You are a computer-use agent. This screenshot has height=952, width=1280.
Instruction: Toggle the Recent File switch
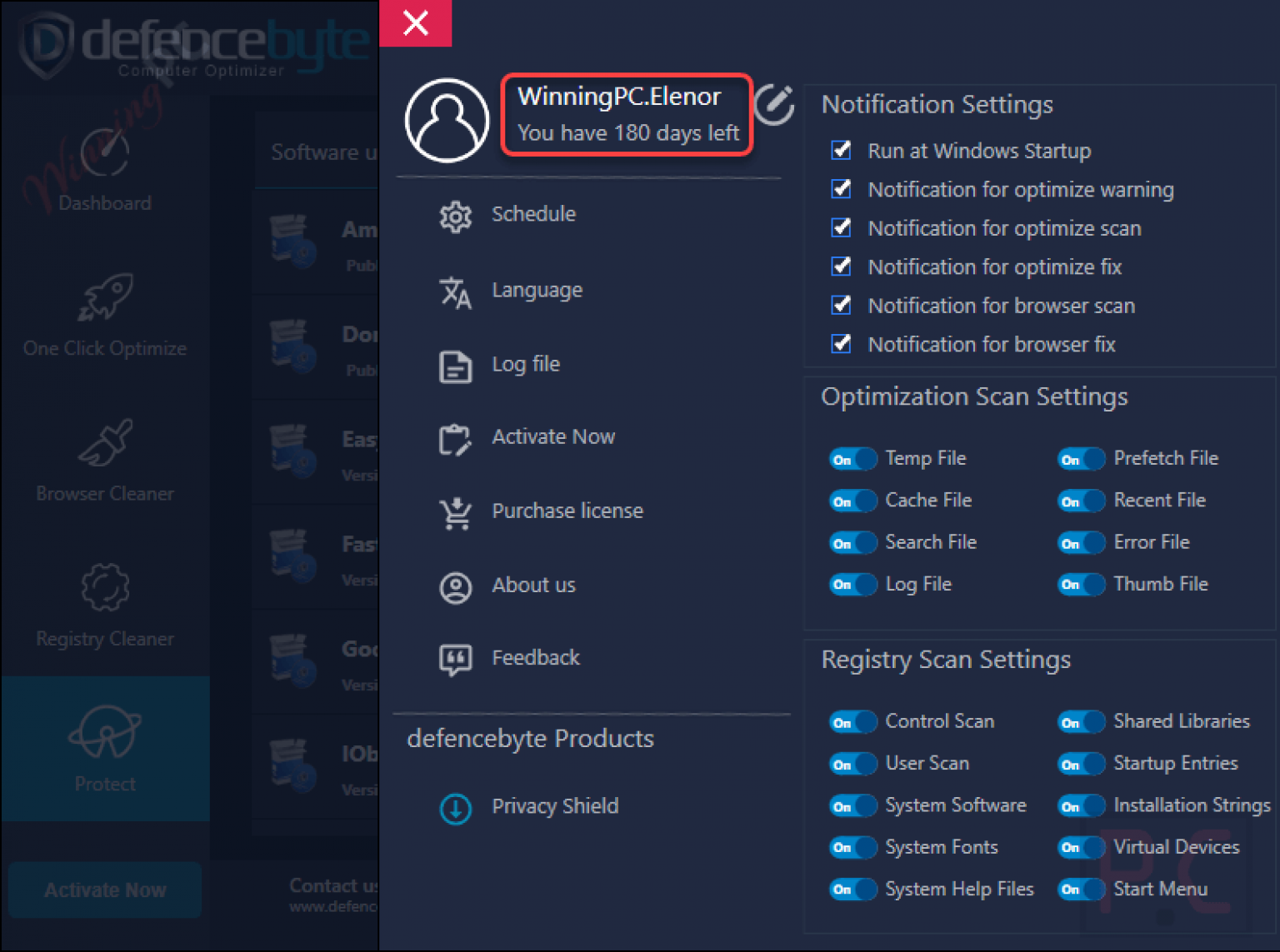point(1081,501)
